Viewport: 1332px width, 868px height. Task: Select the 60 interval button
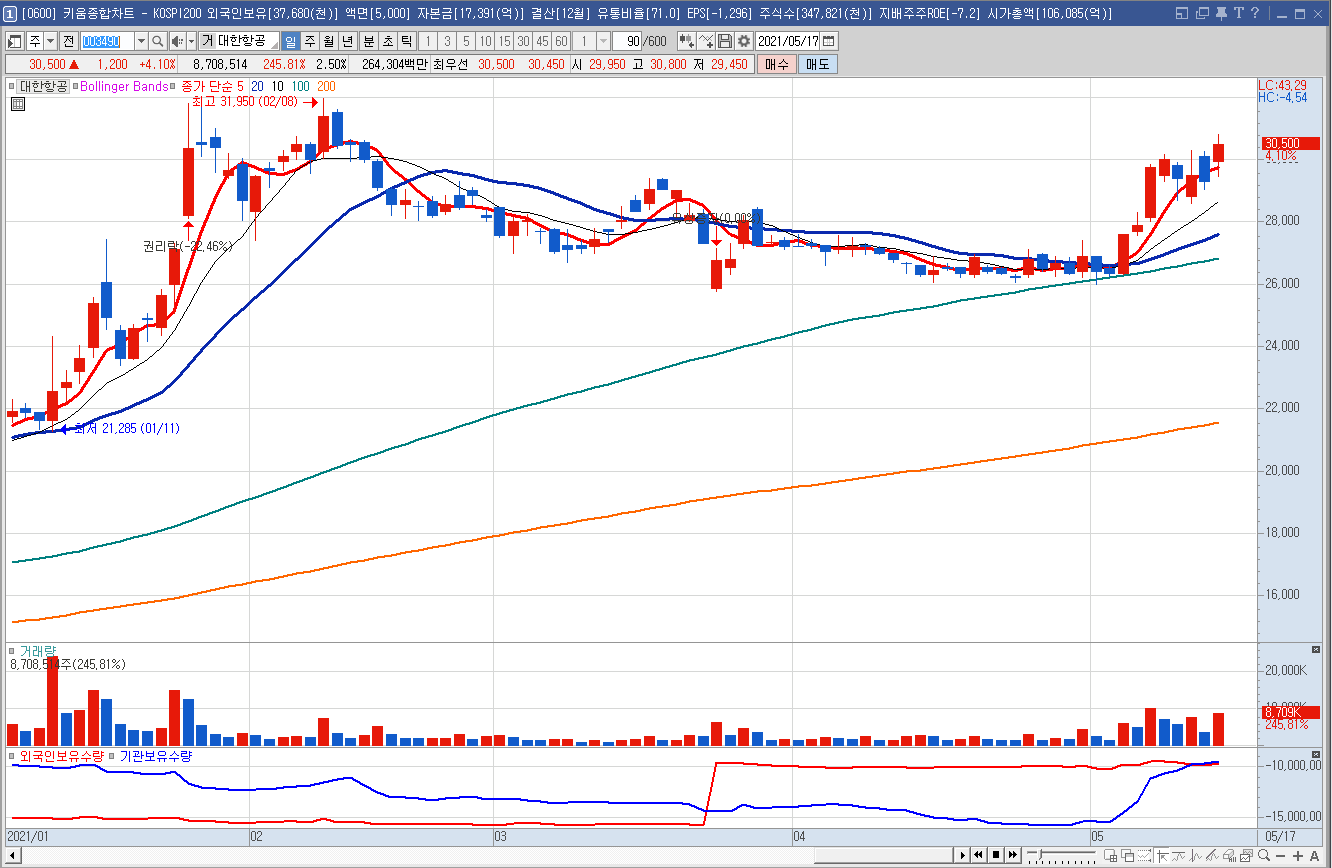point(561,41)
